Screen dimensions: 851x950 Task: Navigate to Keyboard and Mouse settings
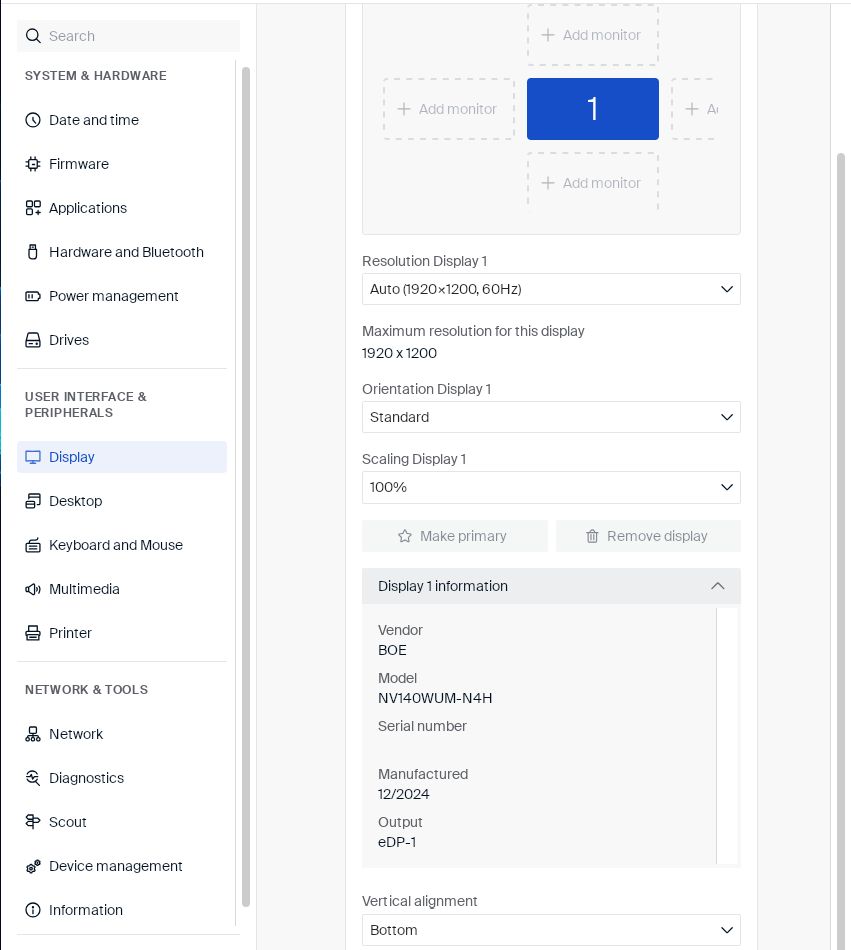(122, 545)
